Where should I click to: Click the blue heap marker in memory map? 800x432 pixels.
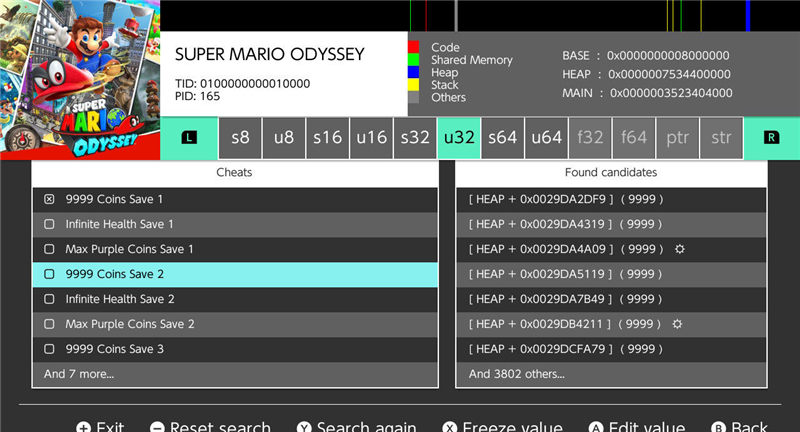(748, 15)
